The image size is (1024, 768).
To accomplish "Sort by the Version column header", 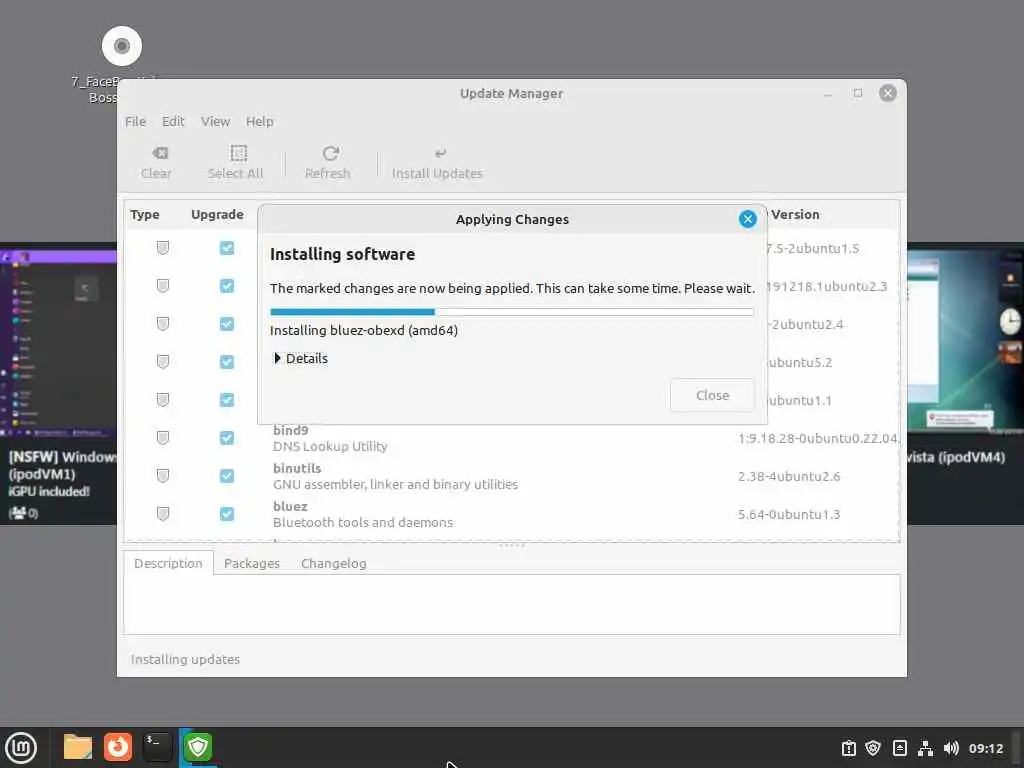I will click(x=795, y=214).
